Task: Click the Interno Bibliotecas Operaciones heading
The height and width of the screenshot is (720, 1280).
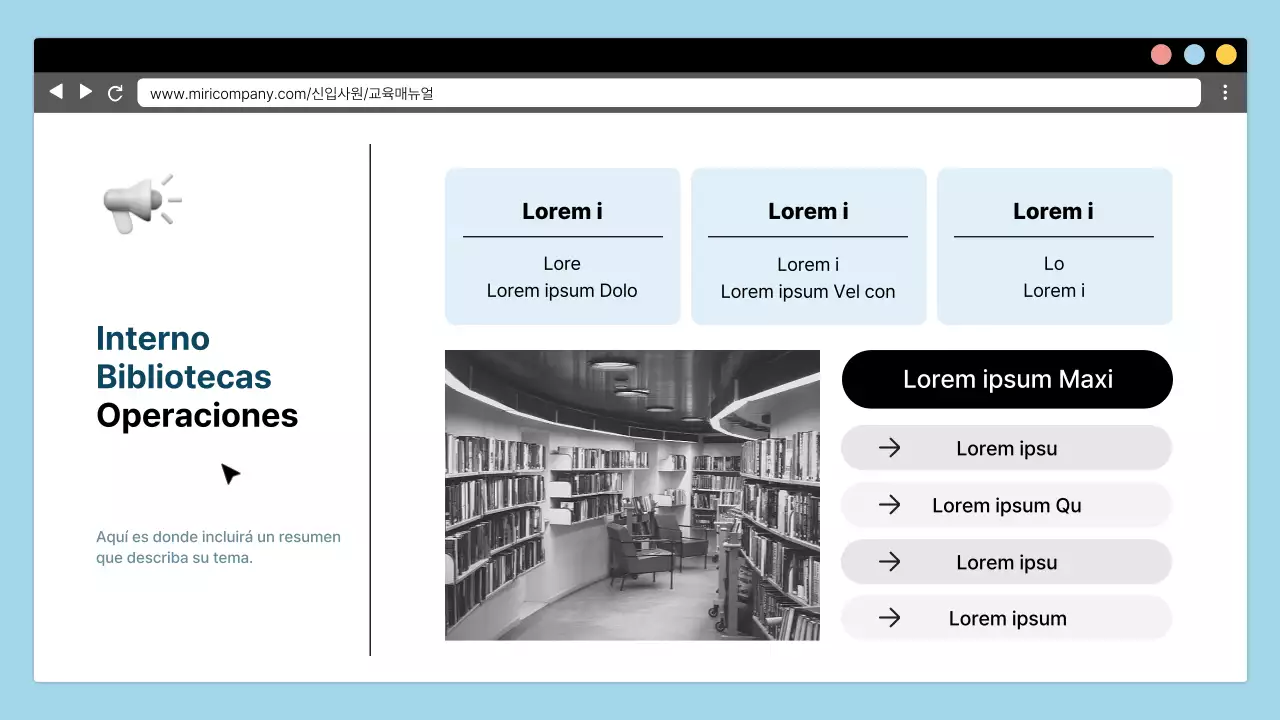Action: tap(197, 377)
